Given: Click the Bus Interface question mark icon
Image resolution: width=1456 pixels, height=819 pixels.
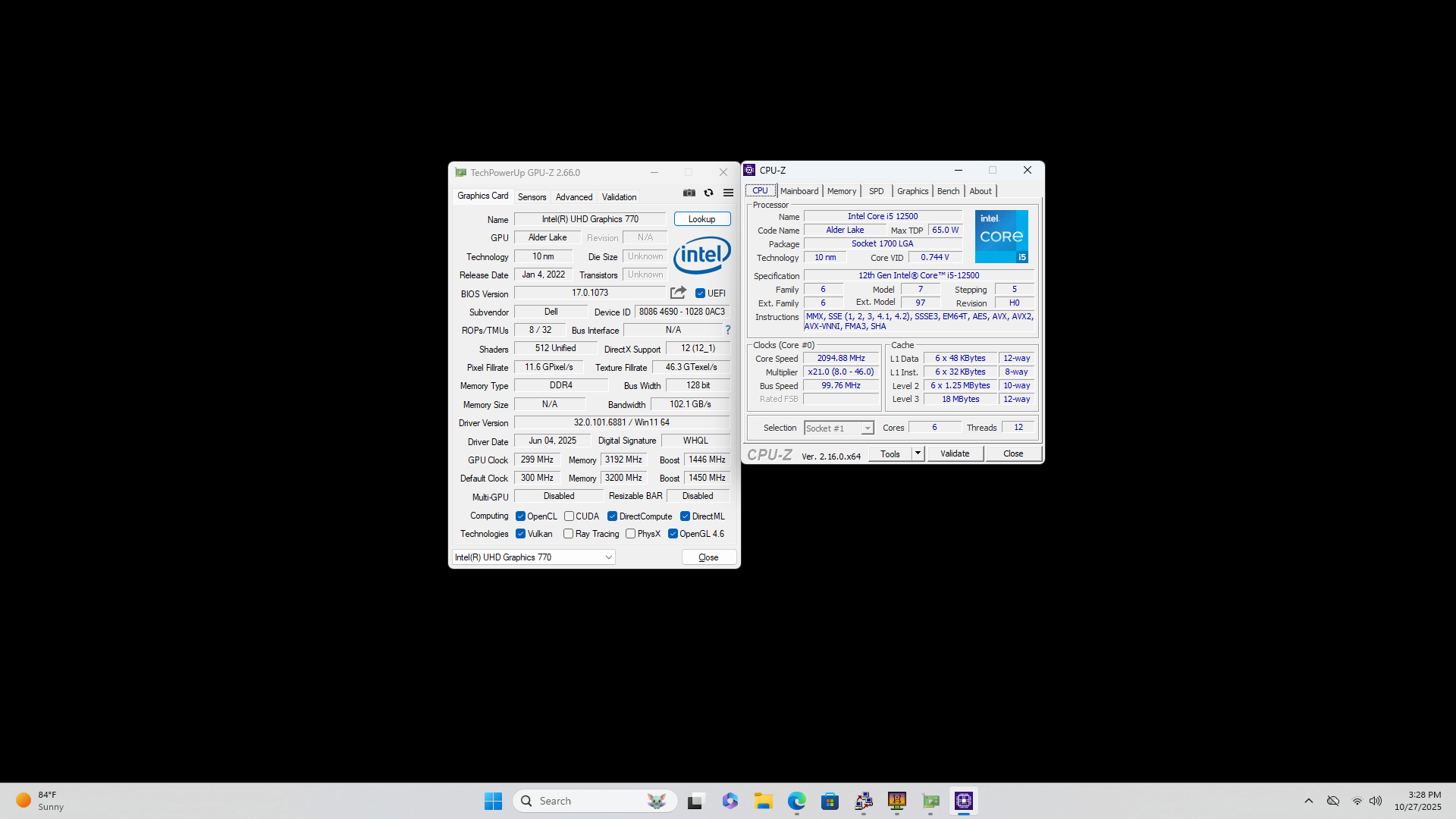Looking at the screenshot, I should coord(728,330).
